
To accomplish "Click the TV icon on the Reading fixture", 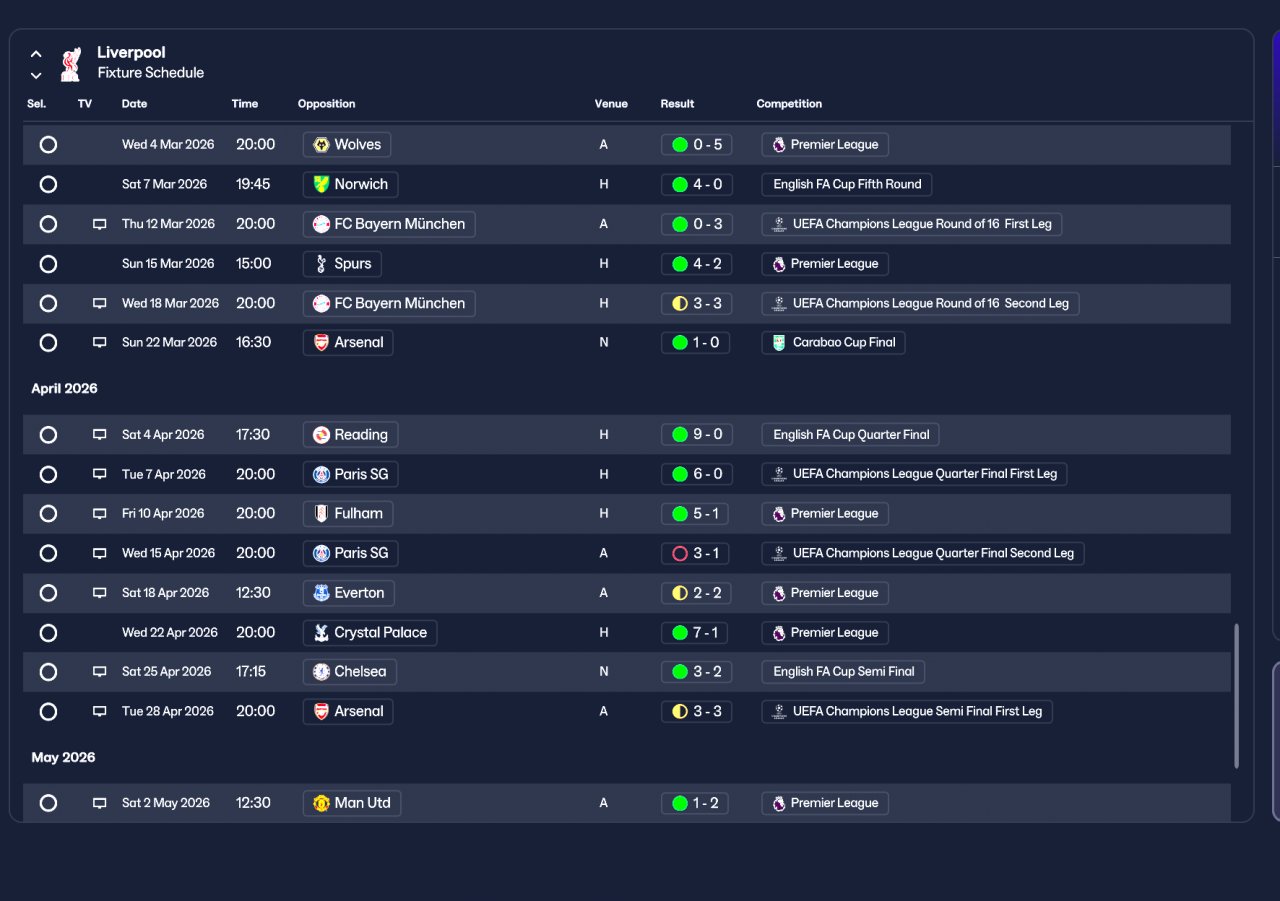I will click(x=100, y=435).
